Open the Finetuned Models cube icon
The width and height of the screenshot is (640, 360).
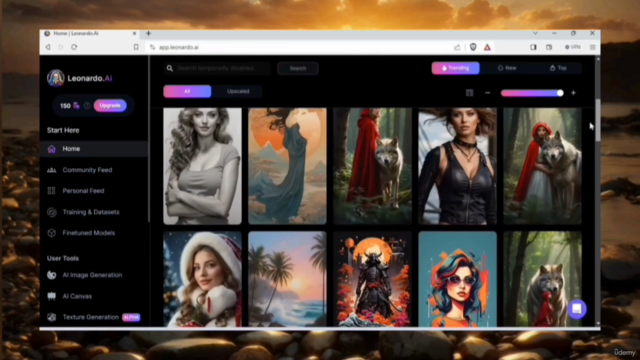coord(51,233)
